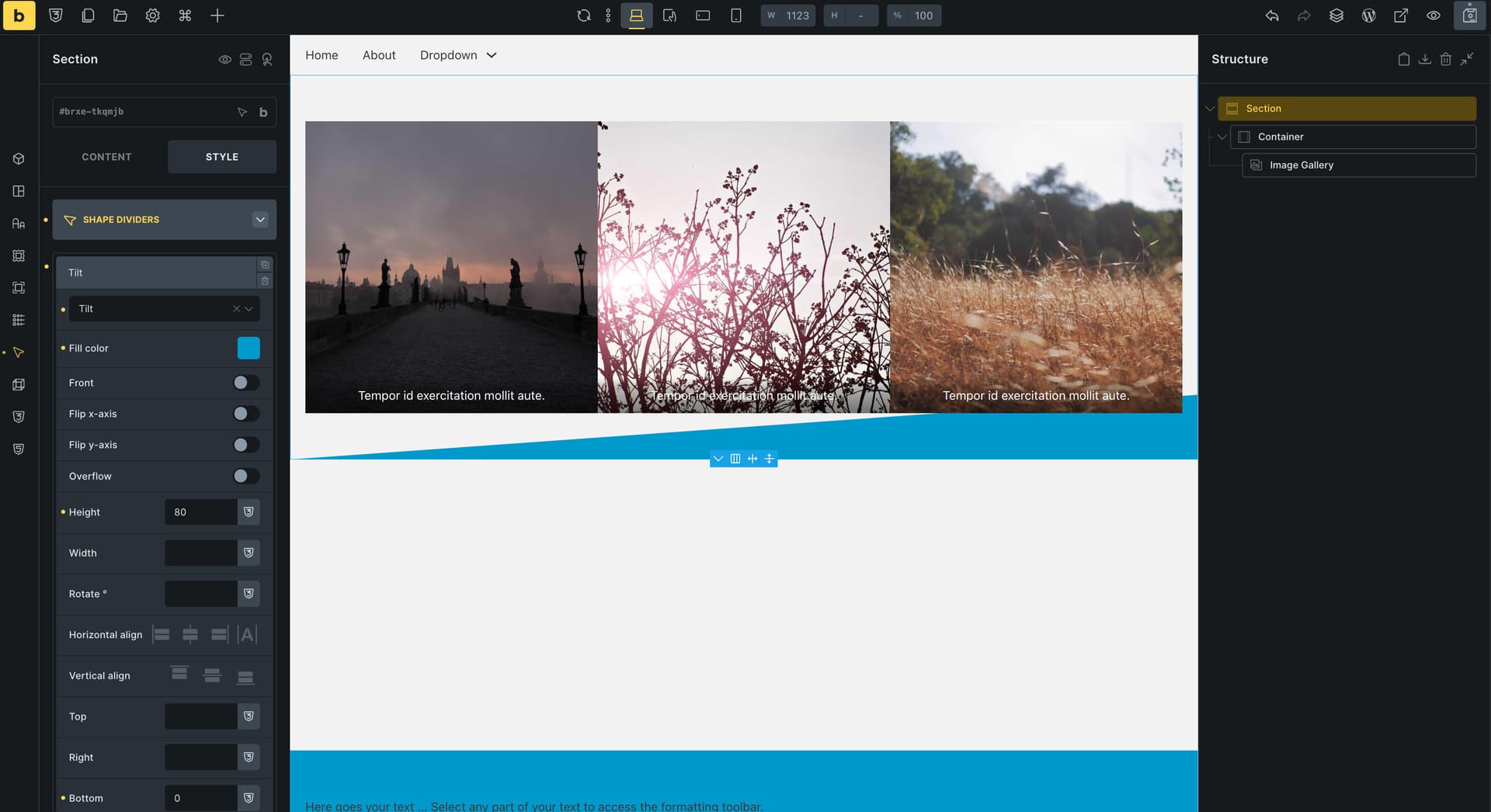Click the reload canvas icon

tap(584, 16)
